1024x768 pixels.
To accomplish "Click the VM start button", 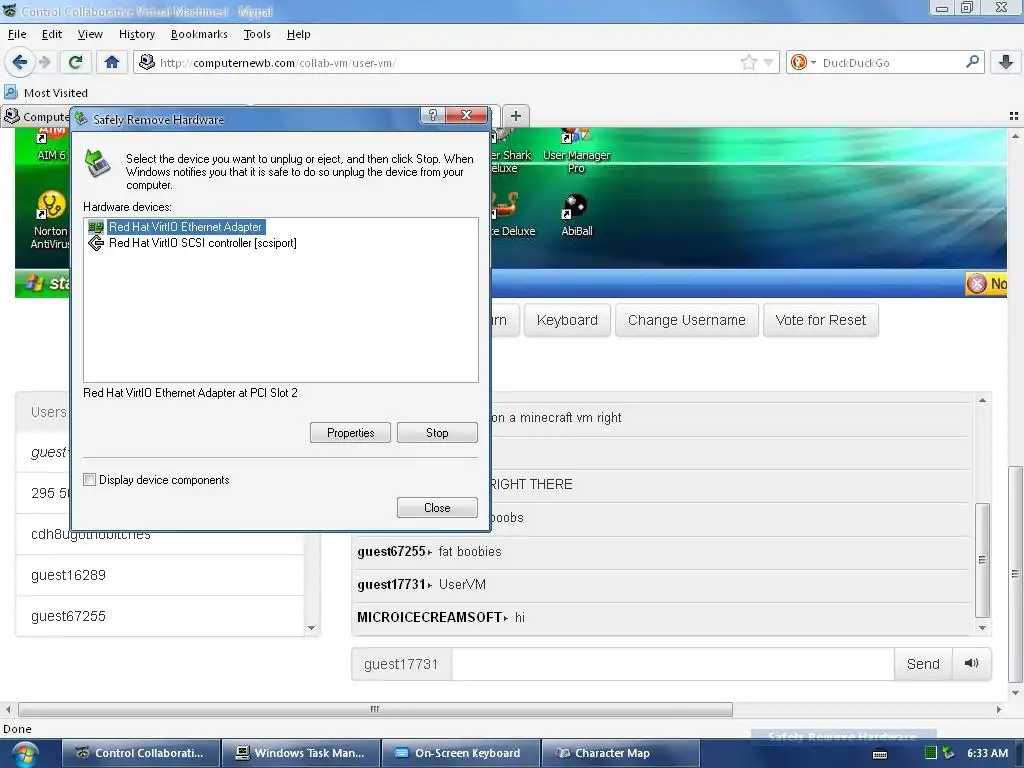I will pos(43,283).
